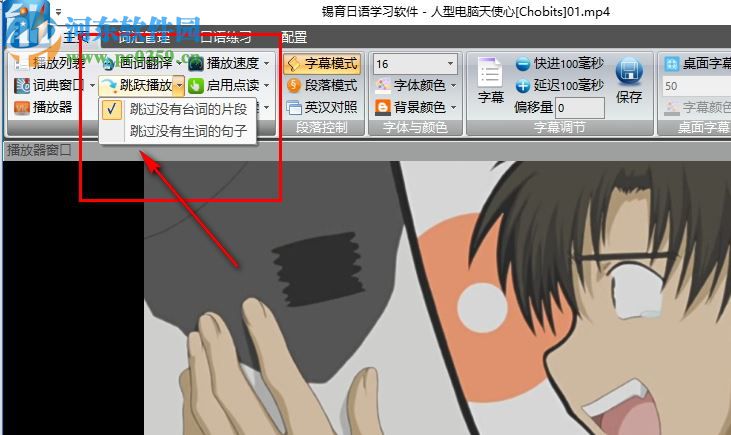Check 跳过没有生词的句子 option
The image size is (731, 435).
click(x=178, y=131)
